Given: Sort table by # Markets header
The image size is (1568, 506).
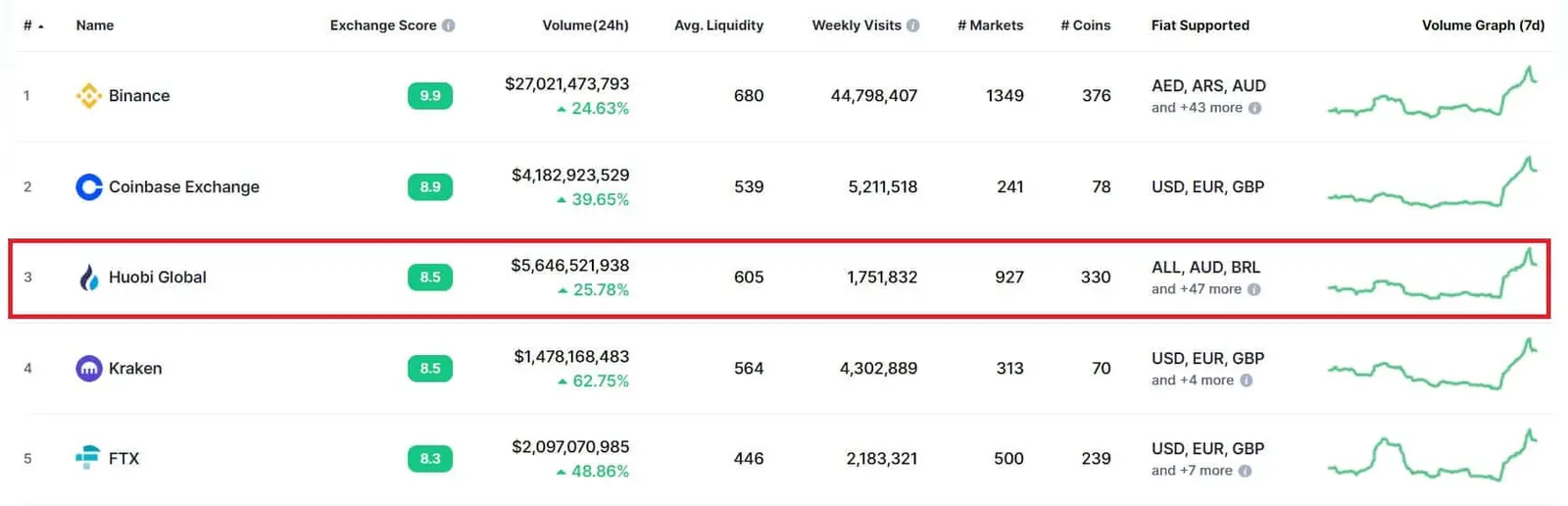Looking at the screenshot, I should pyautogui.click(x=990, y=25).
